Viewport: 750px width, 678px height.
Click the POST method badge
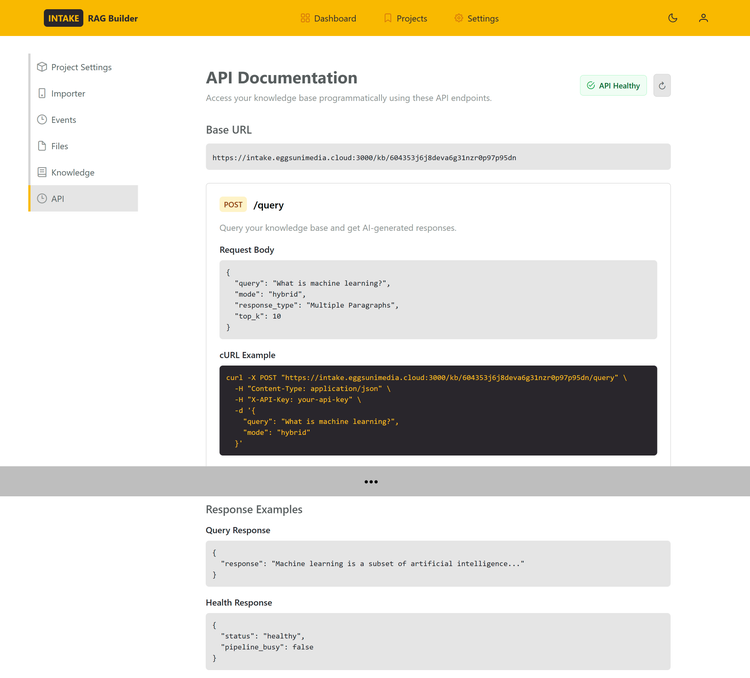pyautogui.click(x=233, y=205)
